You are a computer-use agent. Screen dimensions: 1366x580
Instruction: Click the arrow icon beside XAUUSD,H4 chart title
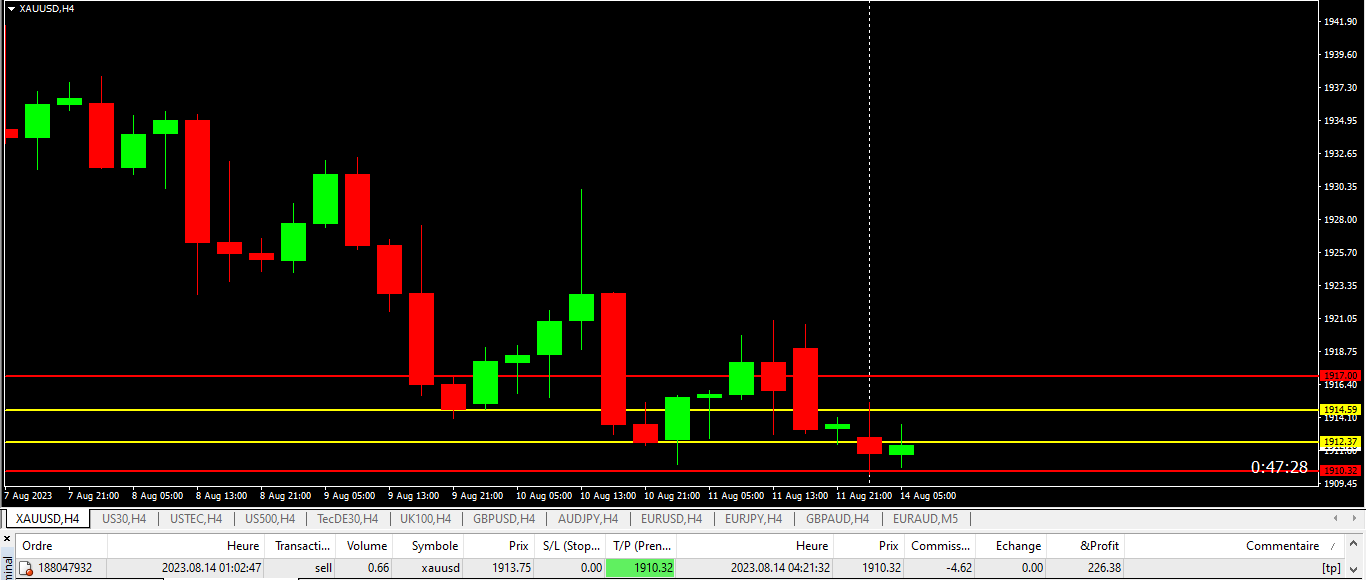coord(11,8)
